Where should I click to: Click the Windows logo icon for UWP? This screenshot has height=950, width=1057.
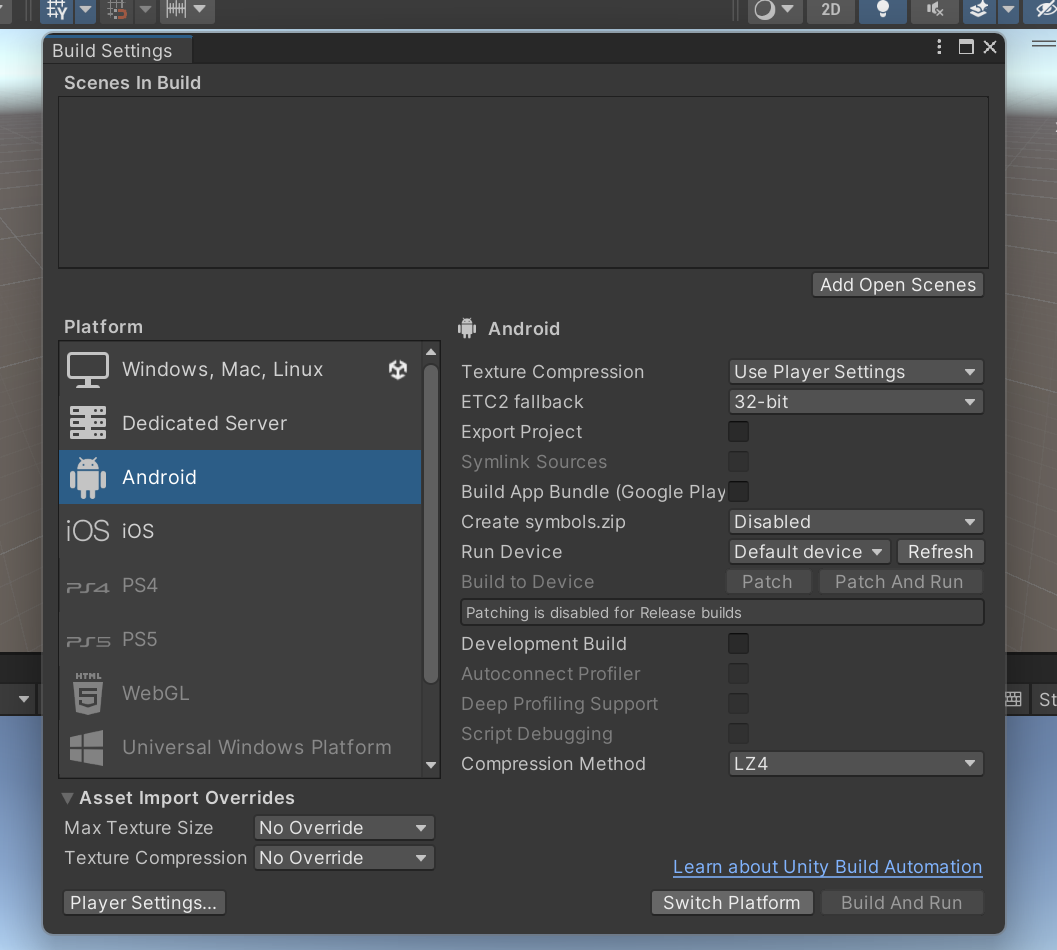(87, 748)
